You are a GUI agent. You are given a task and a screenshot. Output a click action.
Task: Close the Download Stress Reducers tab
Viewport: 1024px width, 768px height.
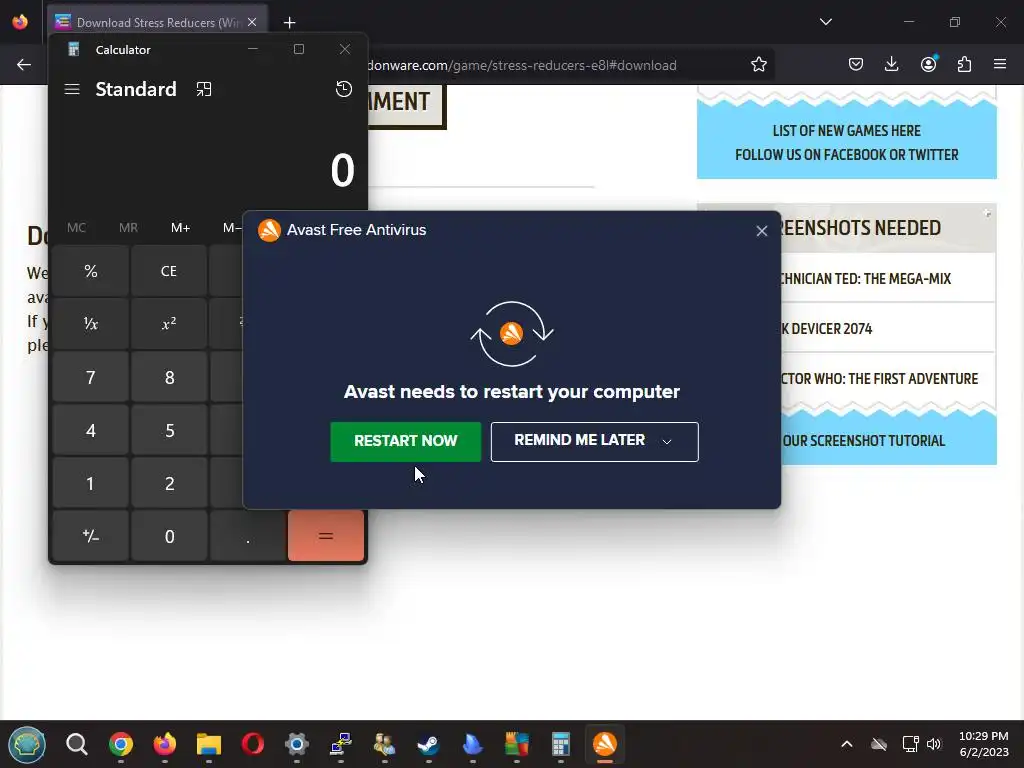(x=252, y=22)
